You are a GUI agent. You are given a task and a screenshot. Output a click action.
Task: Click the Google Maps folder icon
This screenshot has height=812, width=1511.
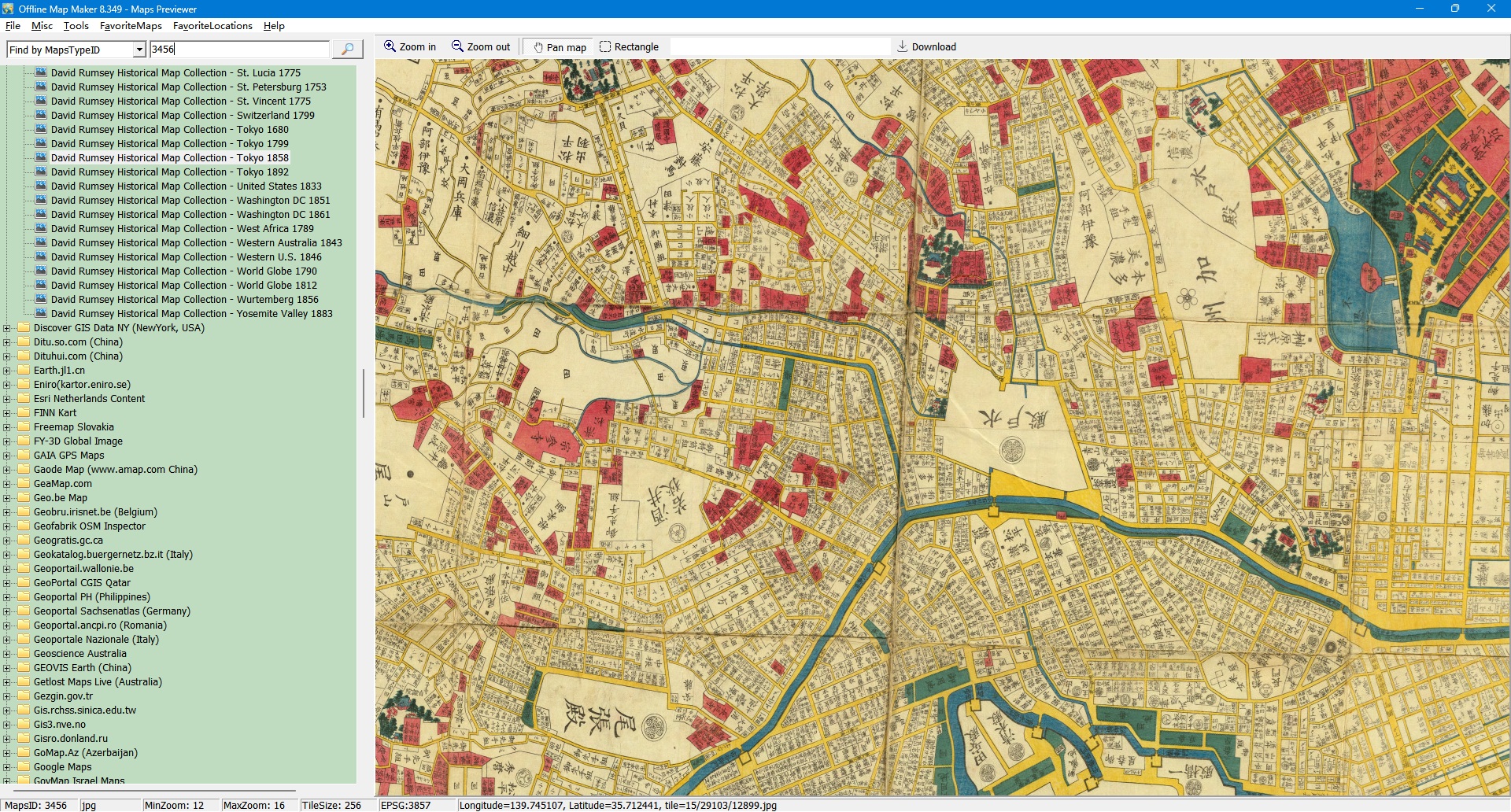24,767
